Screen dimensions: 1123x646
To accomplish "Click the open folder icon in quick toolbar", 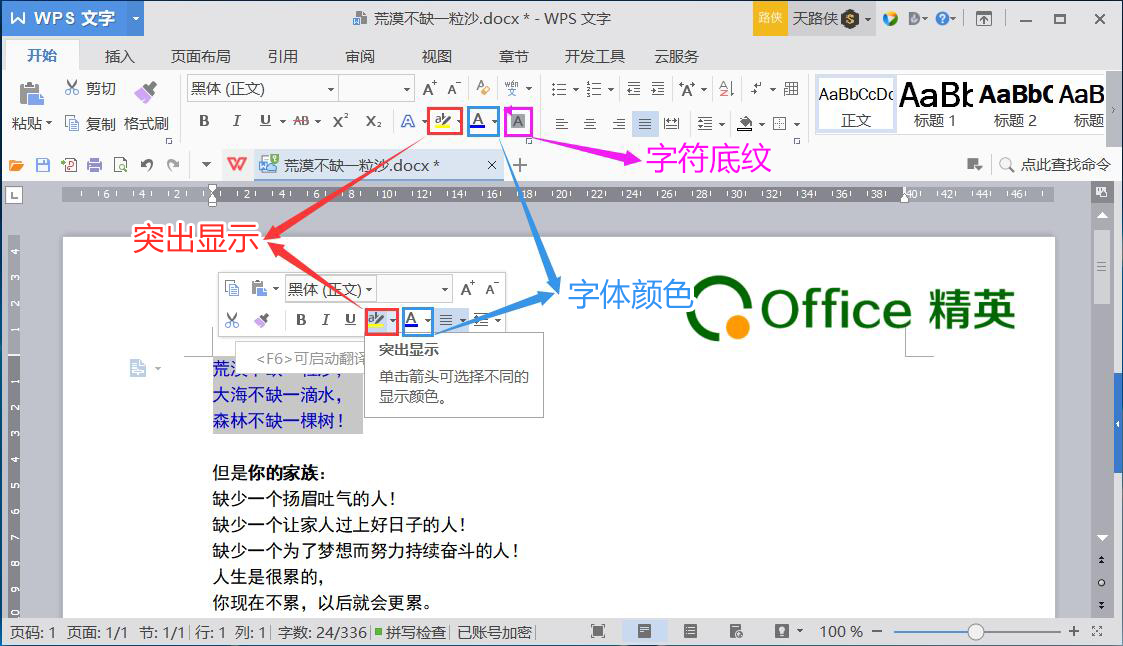I will click(x=16, y=165).
